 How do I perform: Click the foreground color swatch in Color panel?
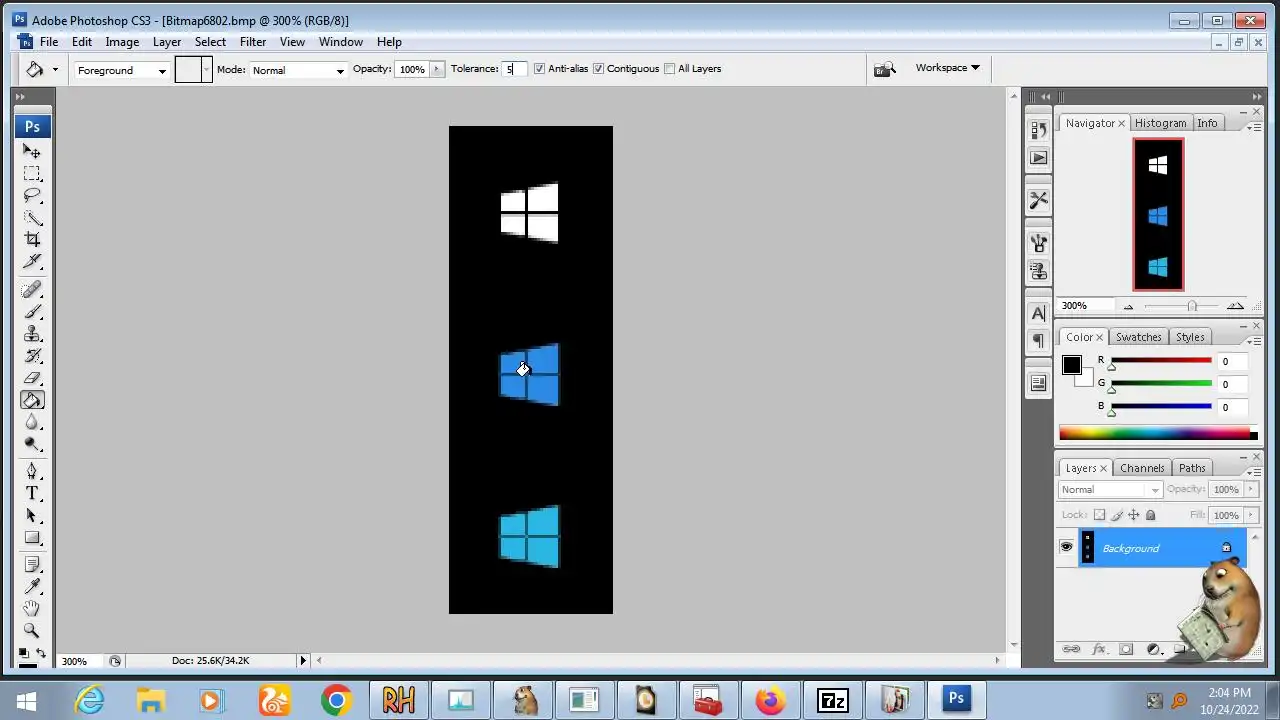1072,365
